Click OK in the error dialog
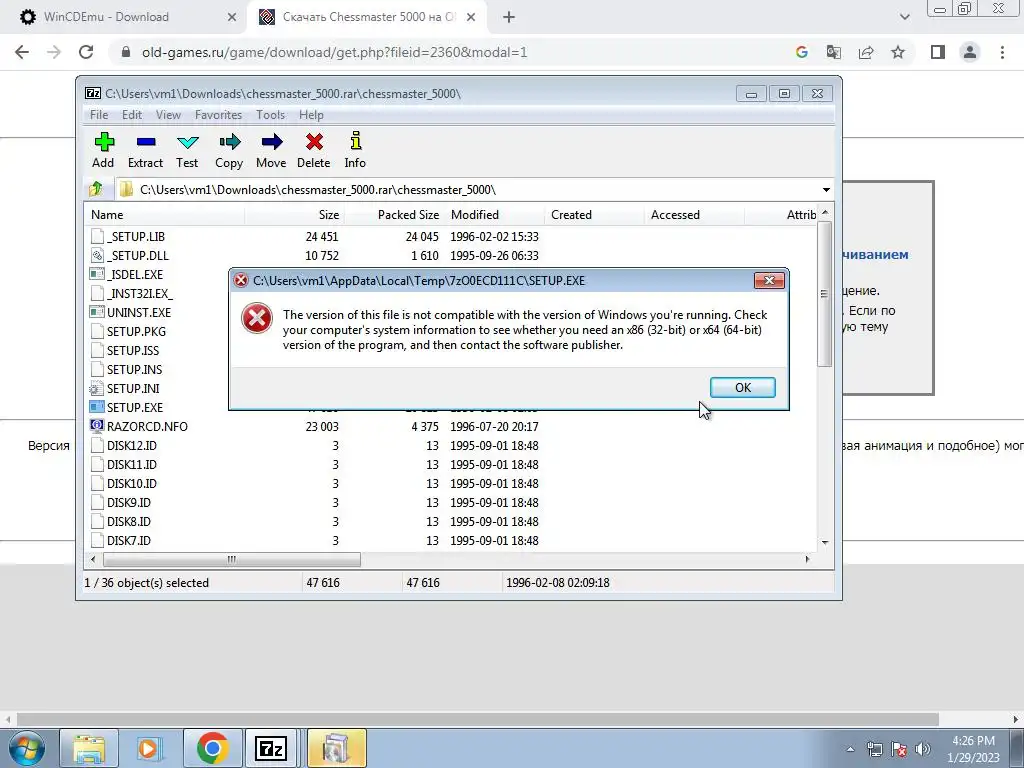The height and width of the screenshot is (768, 1024). pyautogui.click(x=743, y=387)
